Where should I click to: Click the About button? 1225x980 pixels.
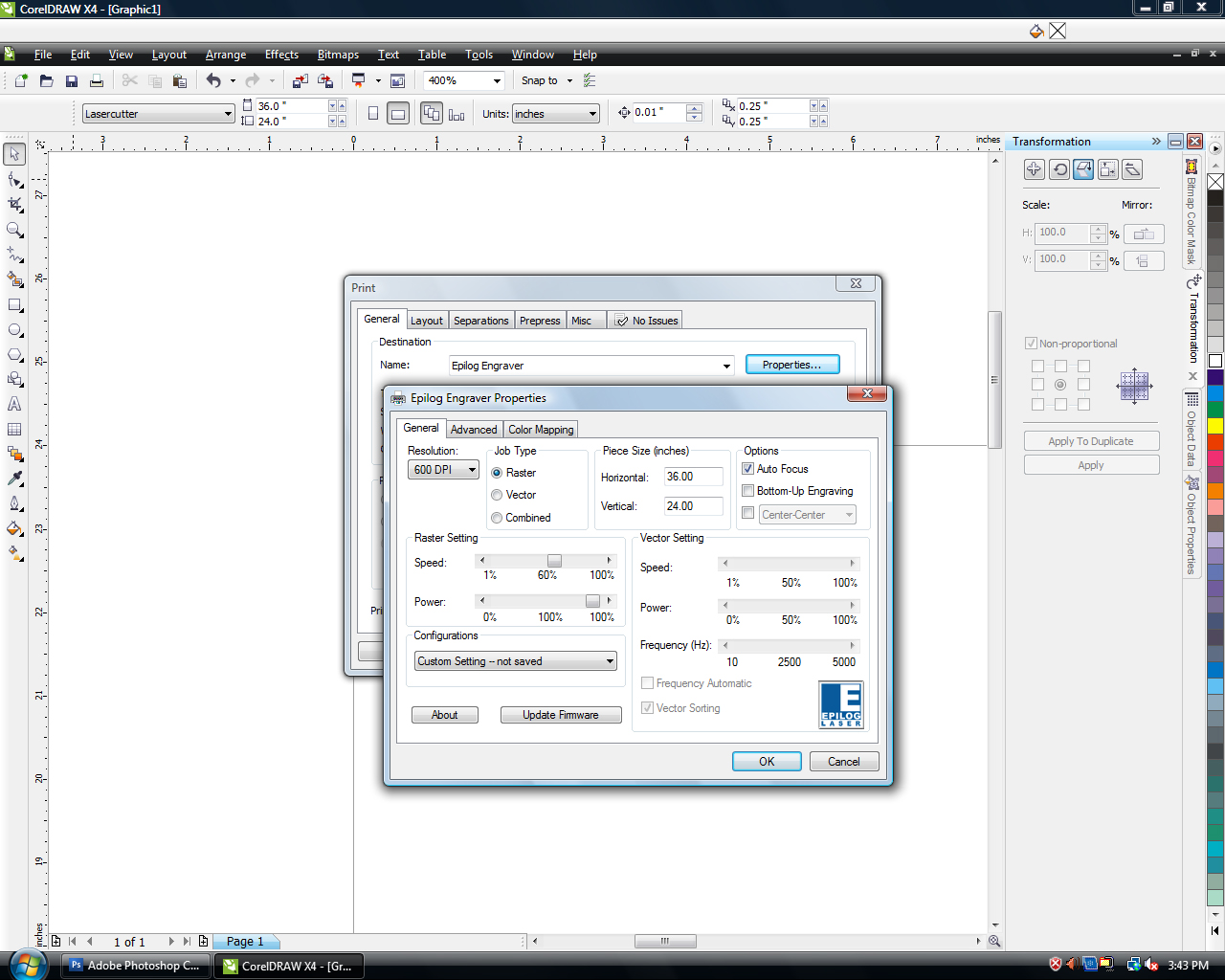coord(445,715)
